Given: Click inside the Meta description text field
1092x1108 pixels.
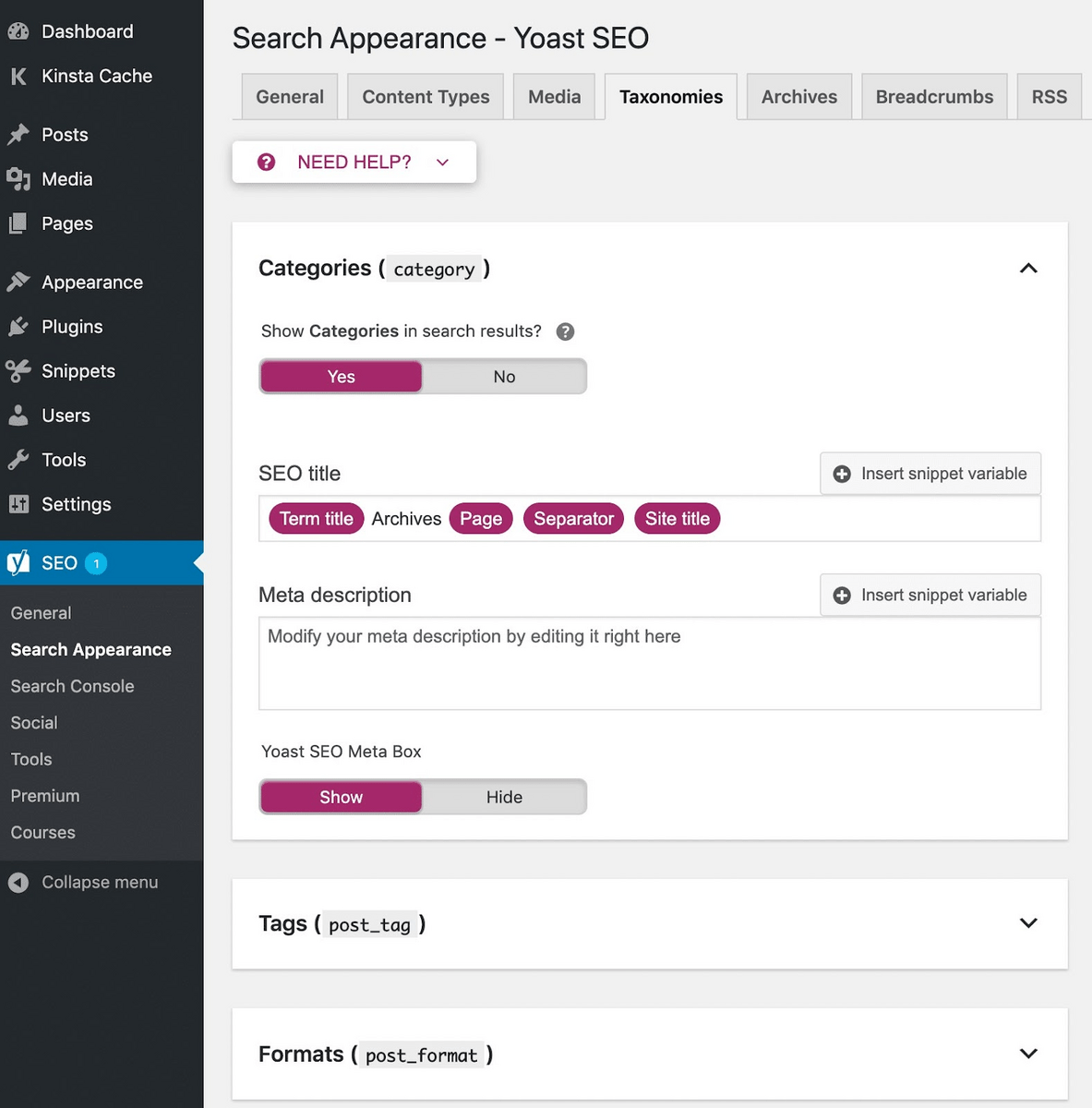Looking at the screenshot, I should pyautogui.click(x=649, y=664).
